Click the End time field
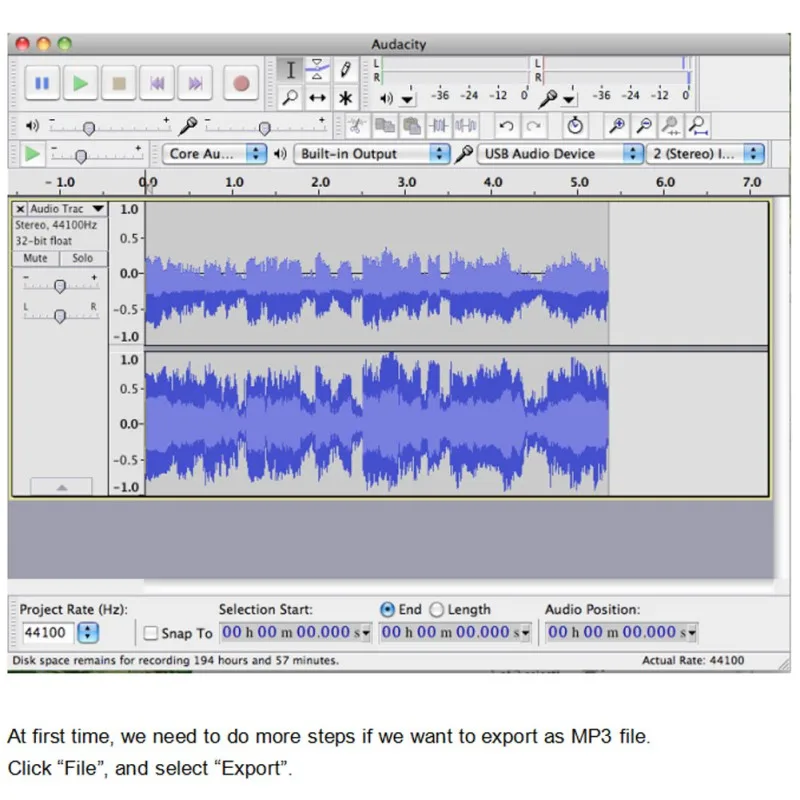 click(x=455, y=632)
